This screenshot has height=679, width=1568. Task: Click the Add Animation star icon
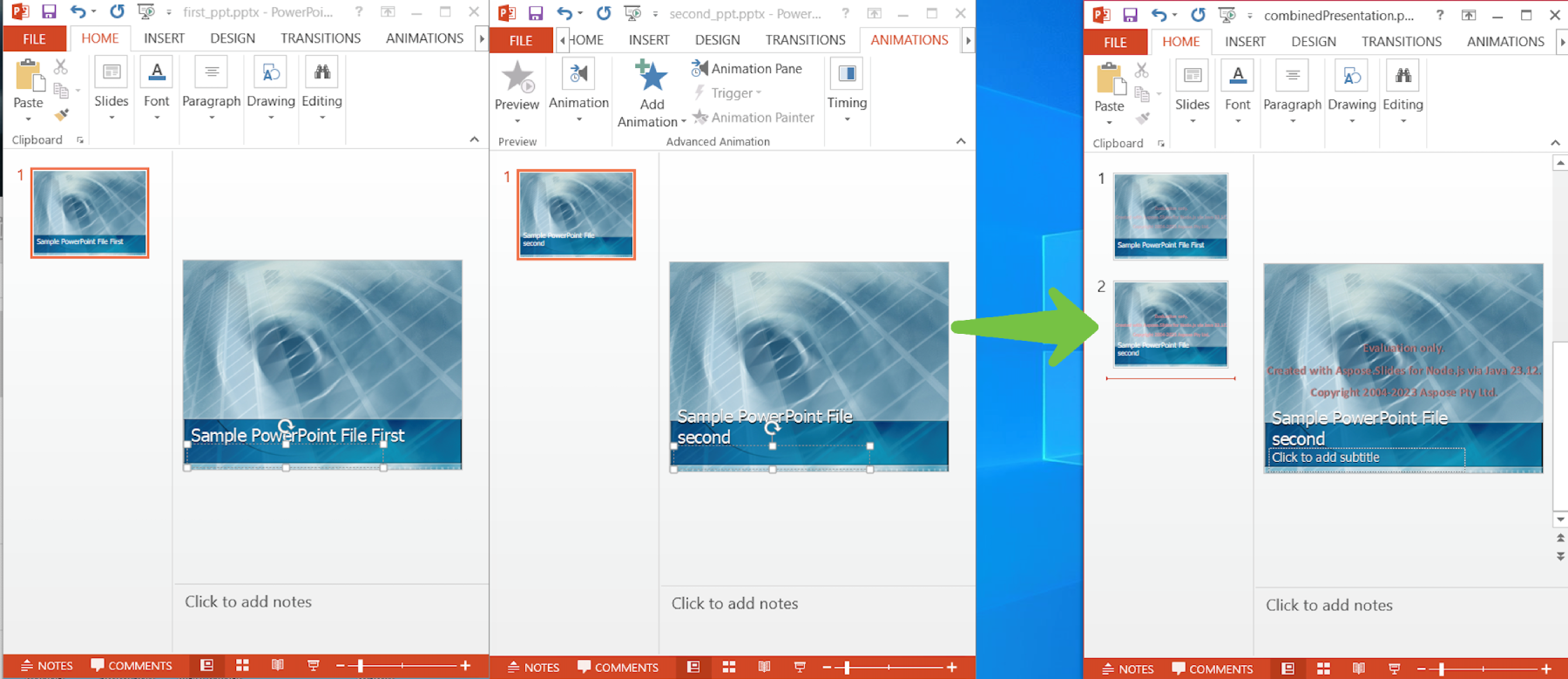click(651, 77)
